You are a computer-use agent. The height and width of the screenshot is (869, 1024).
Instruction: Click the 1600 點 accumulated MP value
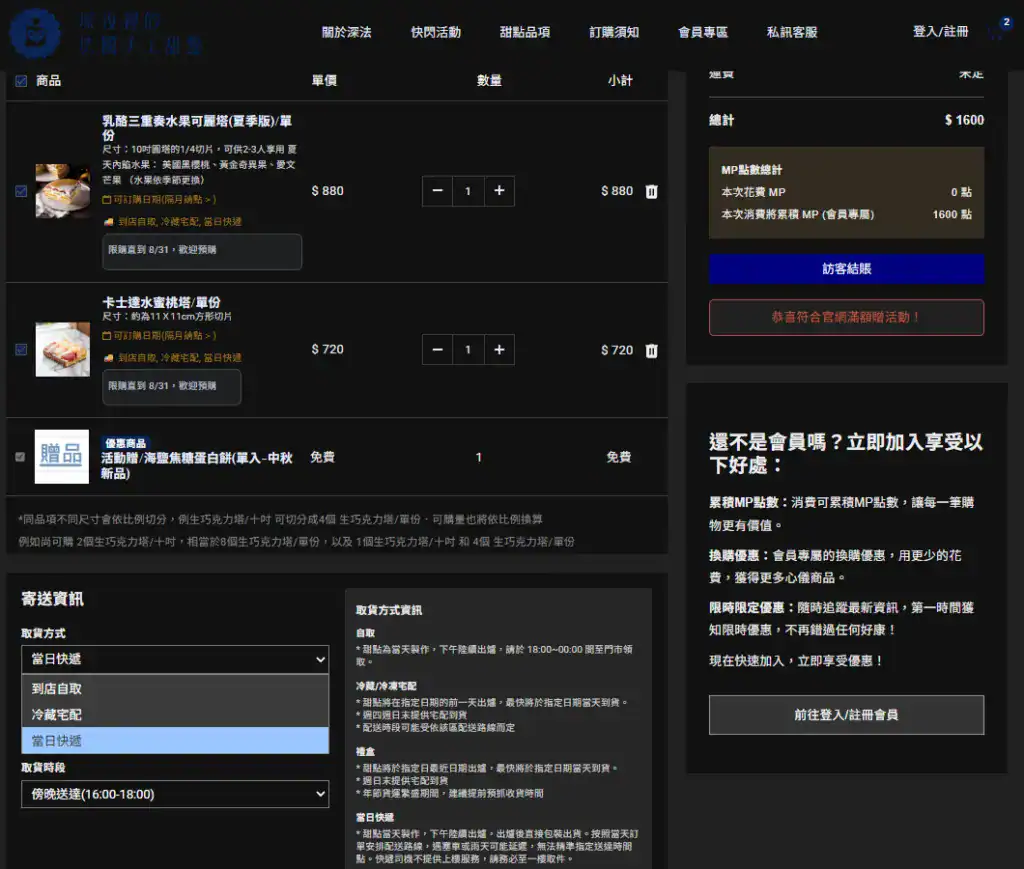coord(952,214)
